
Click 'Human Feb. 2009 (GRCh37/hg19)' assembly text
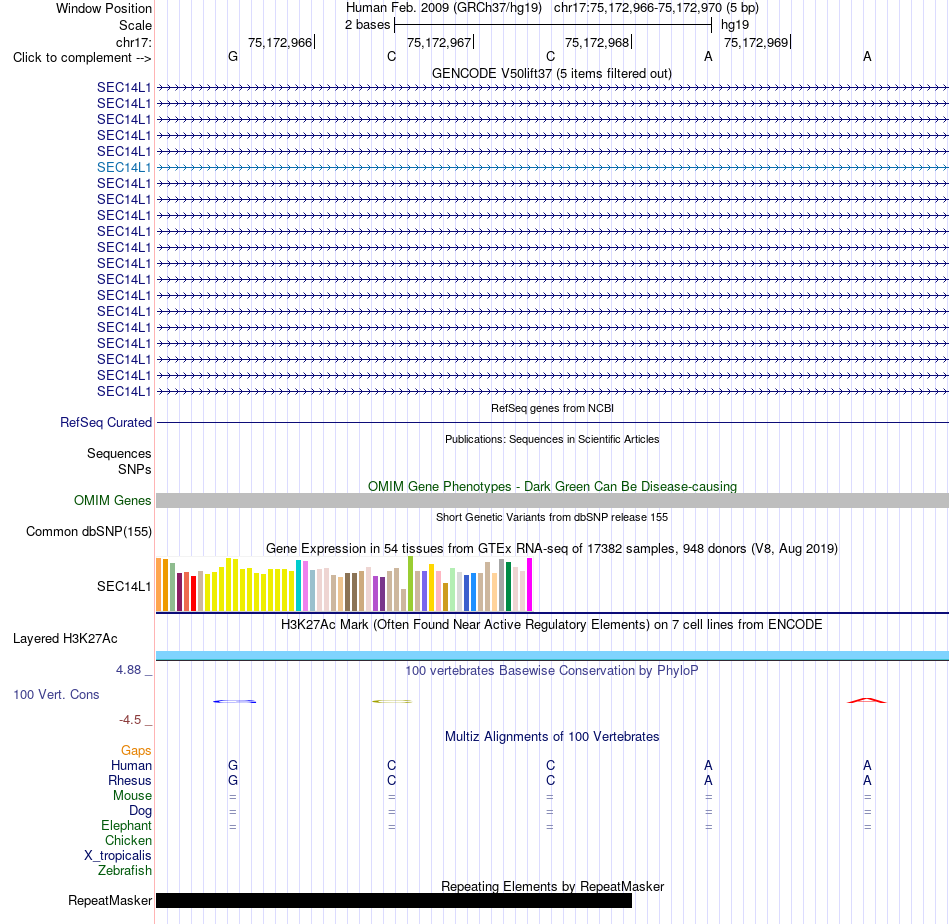tap(444, 8)
